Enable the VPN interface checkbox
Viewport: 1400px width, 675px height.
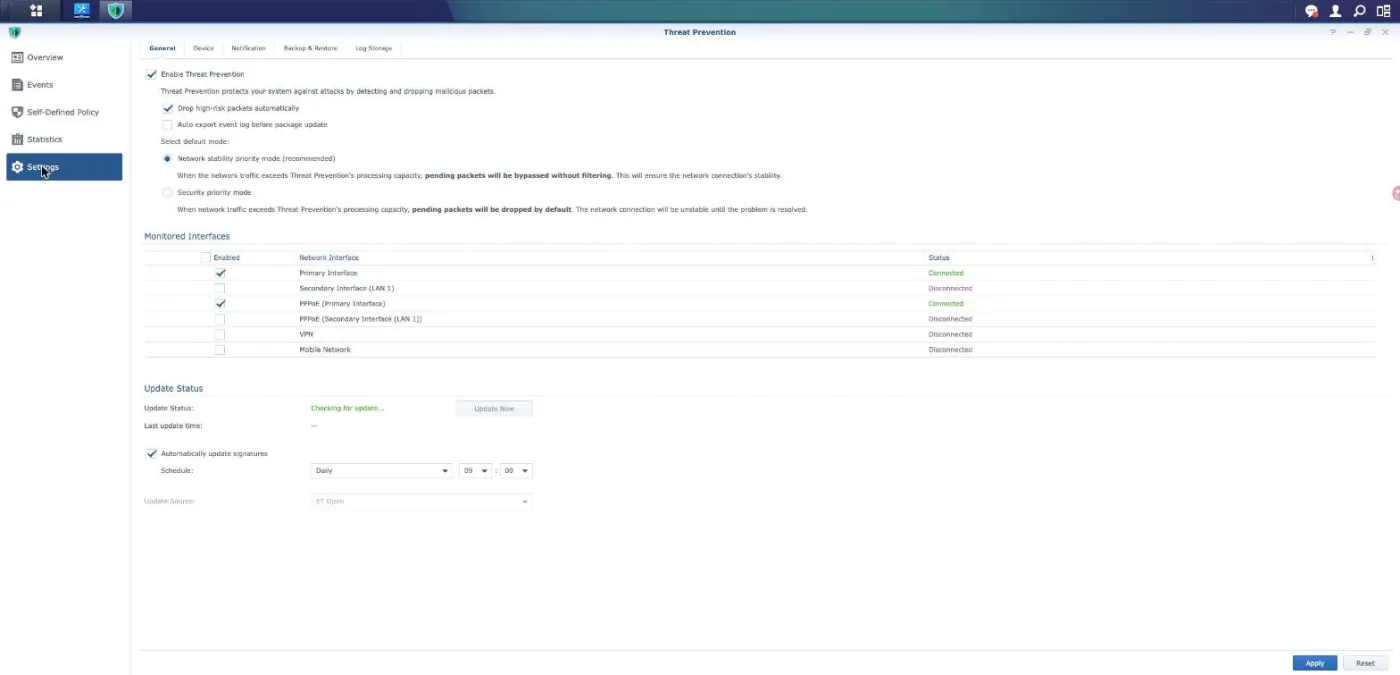220,334
